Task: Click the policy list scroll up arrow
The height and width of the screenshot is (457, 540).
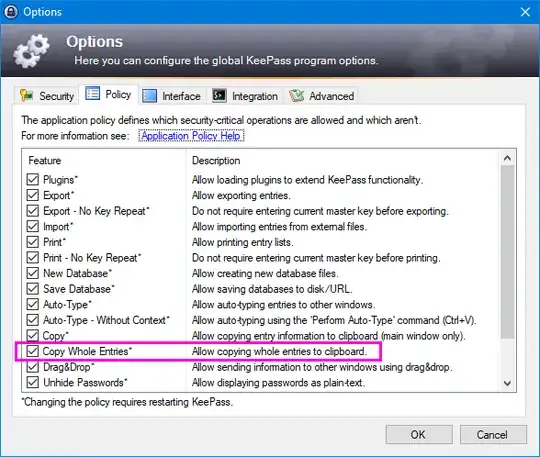Action: (x=507, y=158)
